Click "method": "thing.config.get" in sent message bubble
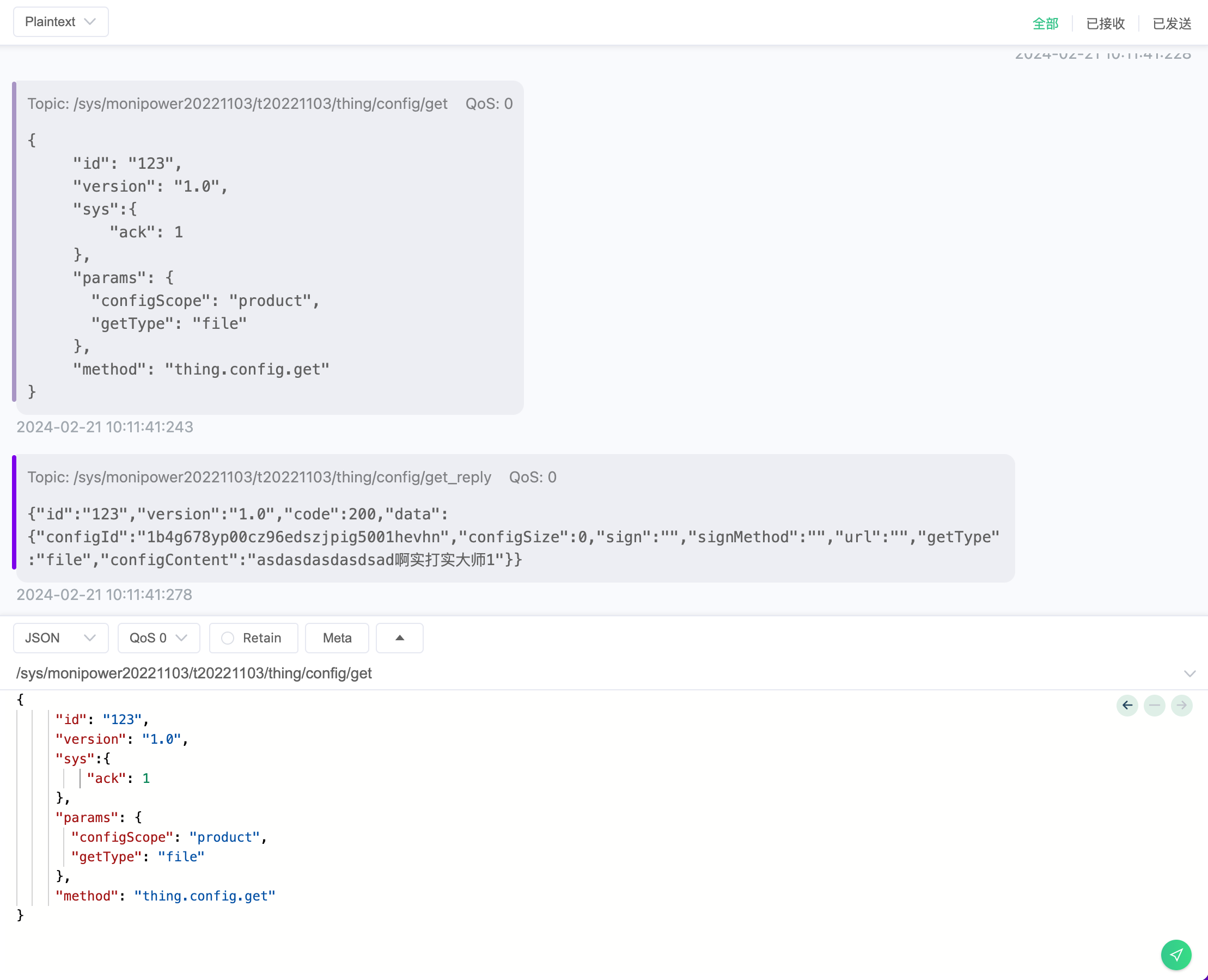1208x980 pixels. point(201,369)
